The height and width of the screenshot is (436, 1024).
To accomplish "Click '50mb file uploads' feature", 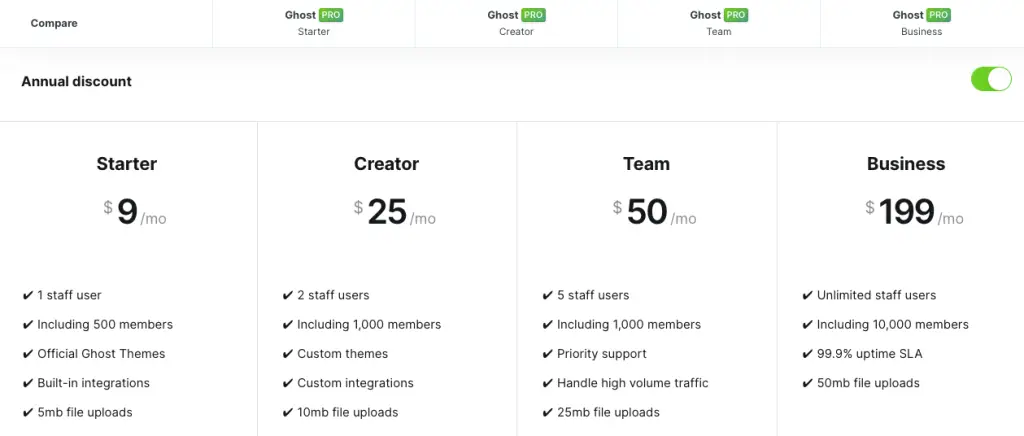I will pyautogui.click(x=868, y=383).
